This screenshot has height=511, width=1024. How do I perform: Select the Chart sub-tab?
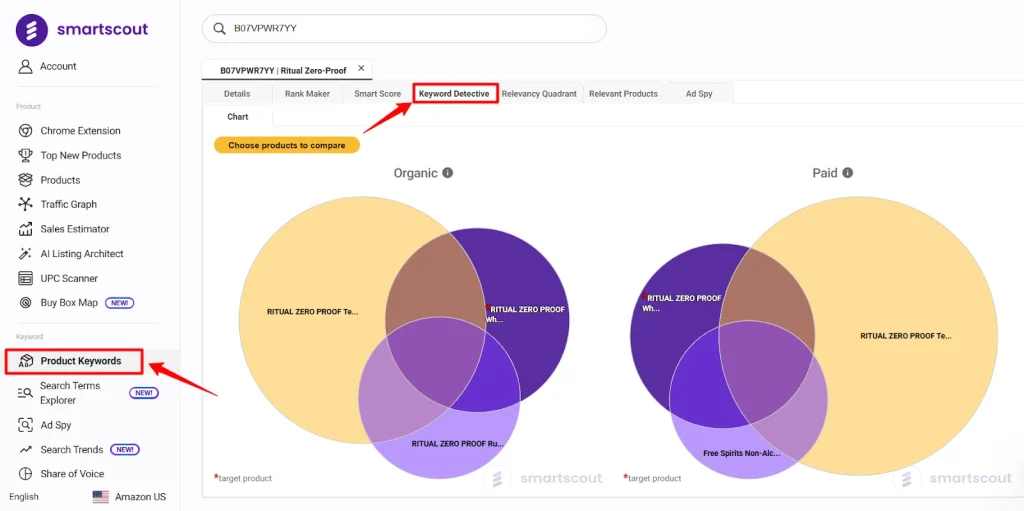(238, 116)
